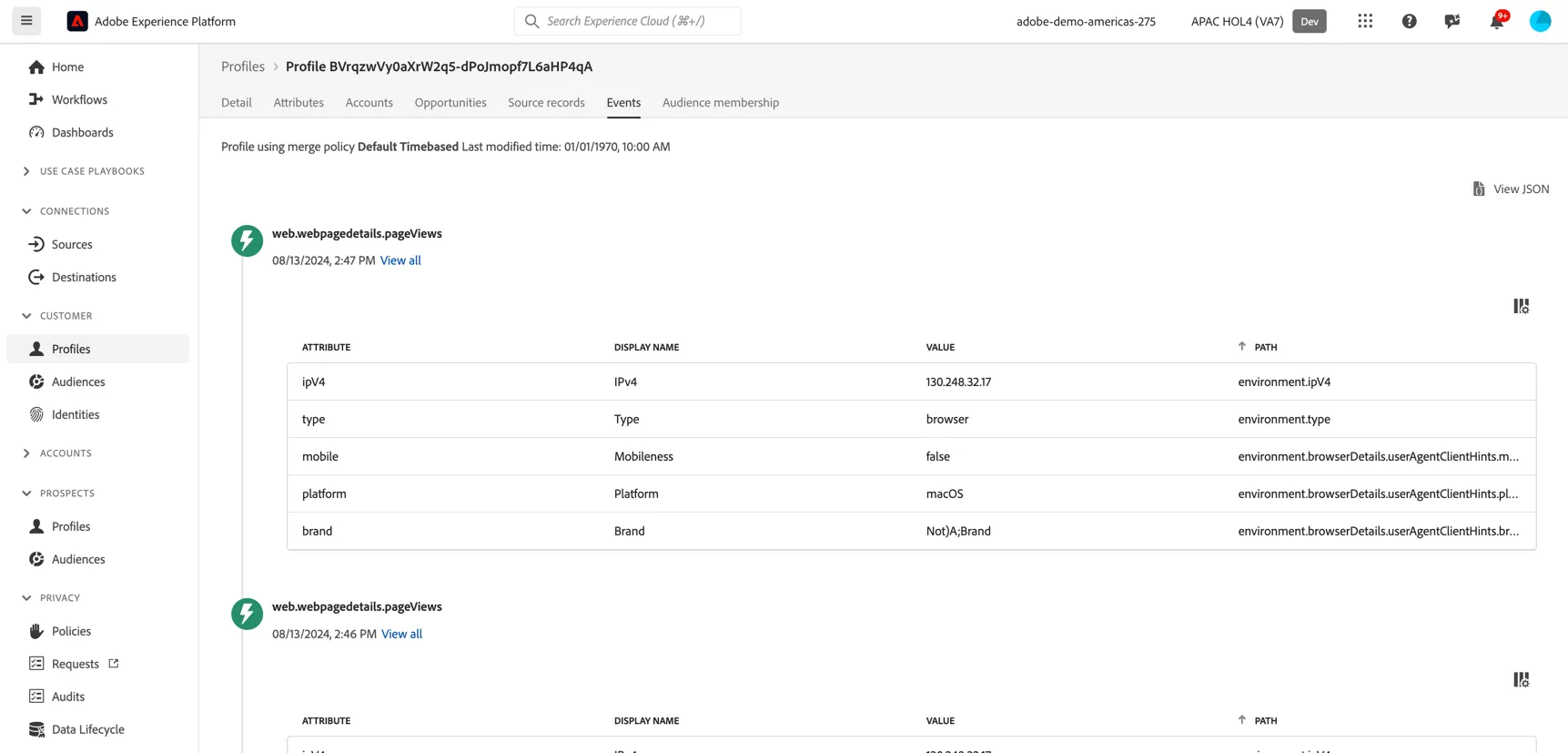Image resolution: width=1568 pixels, height=753 pixels.
Task: Click the Search Experience Cloud field
Action: coord(627,21)
